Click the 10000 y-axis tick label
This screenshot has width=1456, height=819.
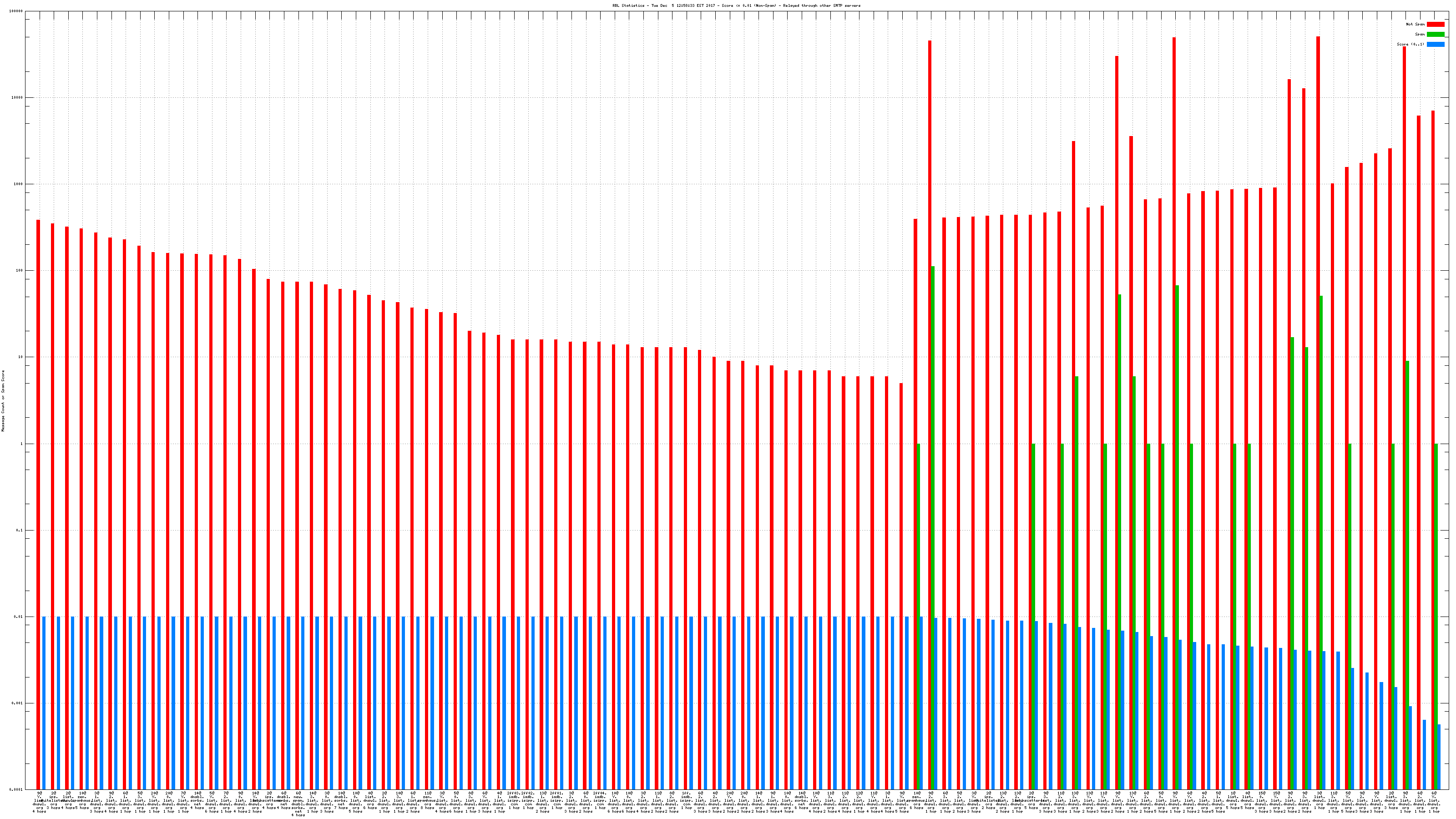click(x=17, y=98)
